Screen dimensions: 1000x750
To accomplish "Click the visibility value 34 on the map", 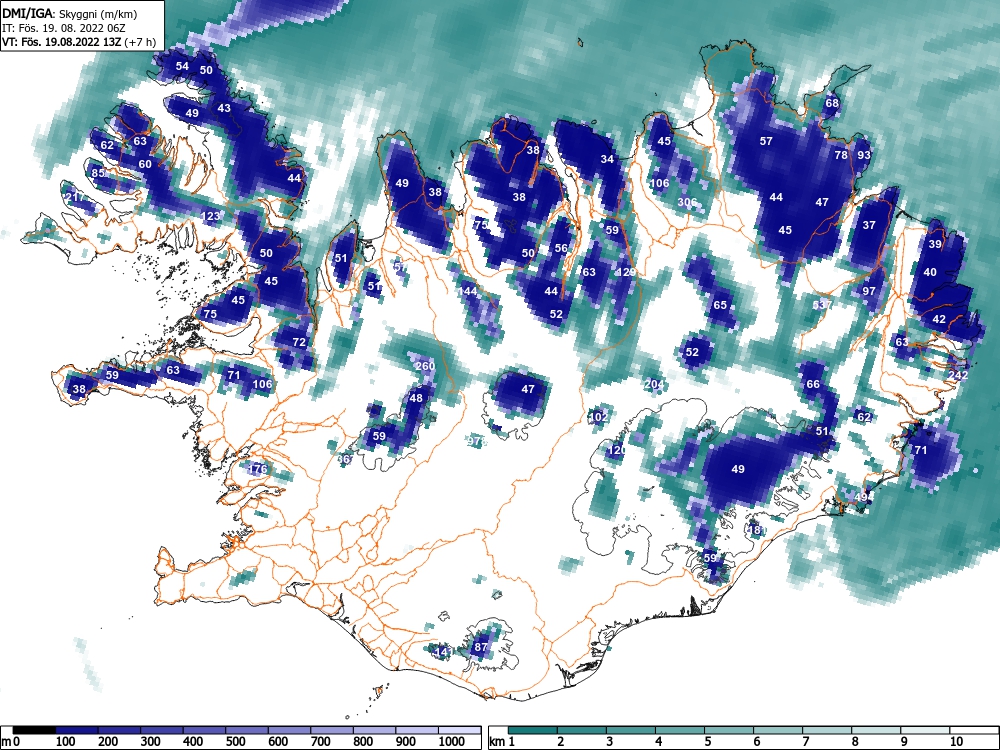I will (x=607, y=159).
